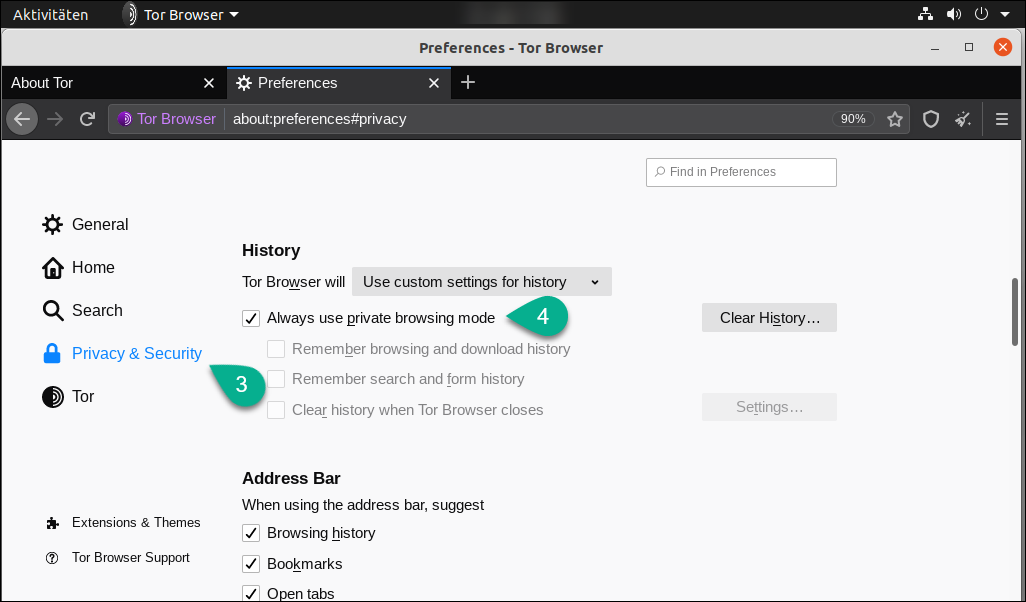This screenshot has width=1026, height=602.
Task: Expand the history settings dropdown
Action: pyautogui.click(x=481, y=282)
